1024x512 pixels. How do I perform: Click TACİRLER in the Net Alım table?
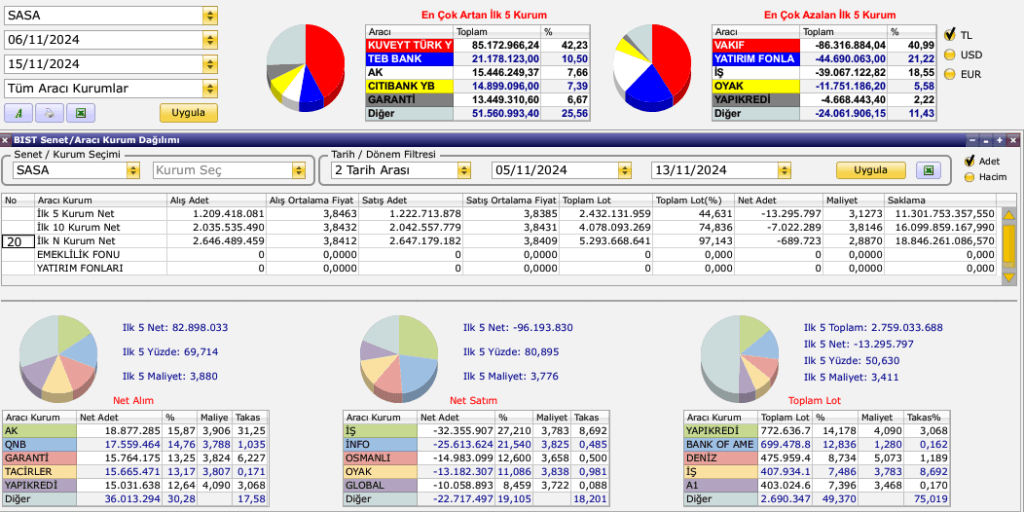[x=40, y=472]
